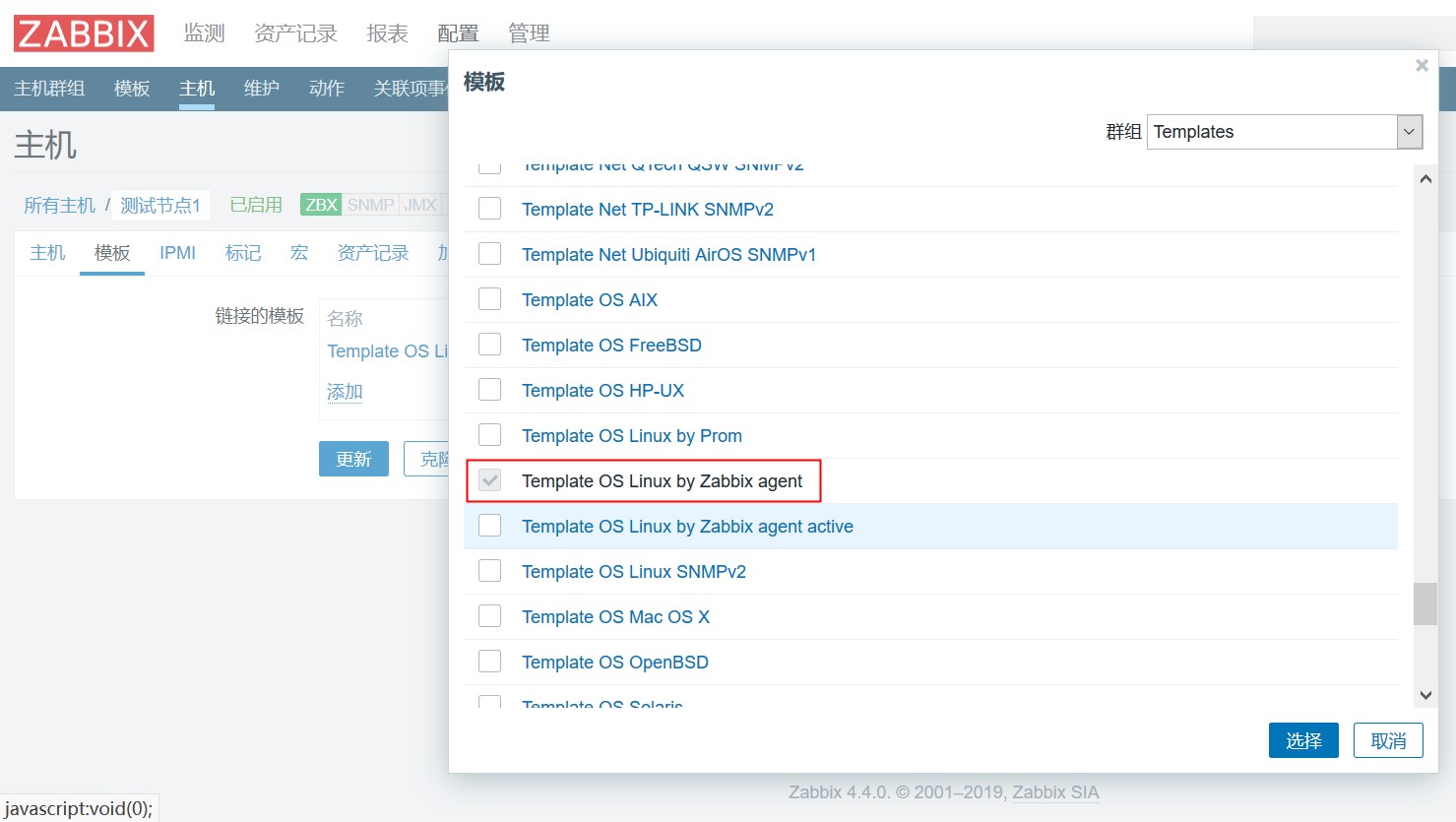Click the SNMP availability badge
The image size is (1456, 822).
(x=370, y=205)
